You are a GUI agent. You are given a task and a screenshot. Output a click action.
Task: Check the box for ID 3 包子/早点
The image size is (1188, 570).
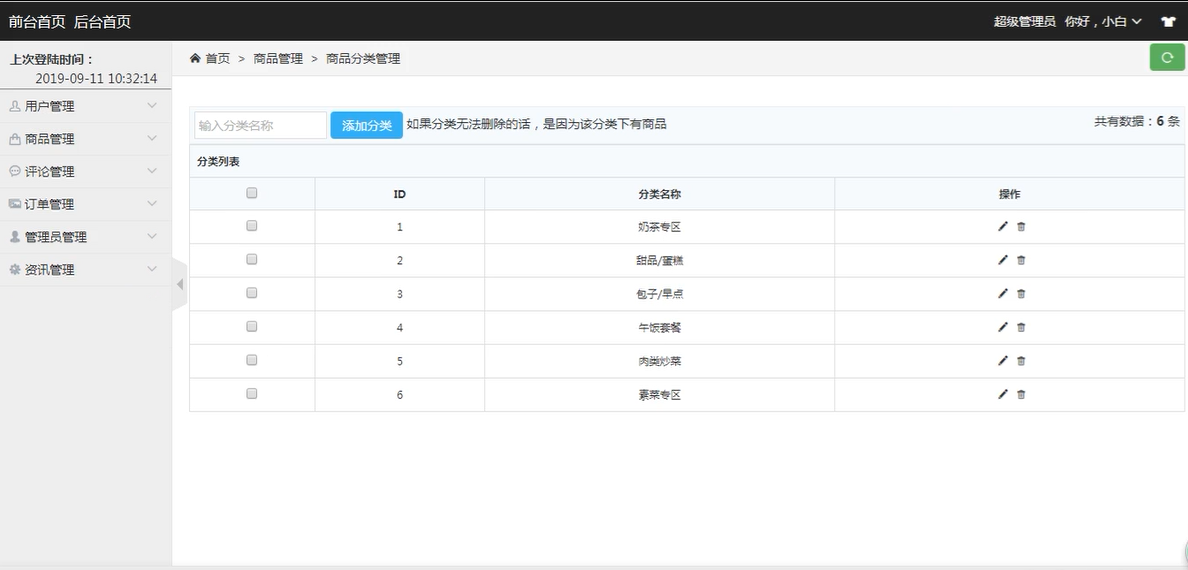(x=252, y=293)
